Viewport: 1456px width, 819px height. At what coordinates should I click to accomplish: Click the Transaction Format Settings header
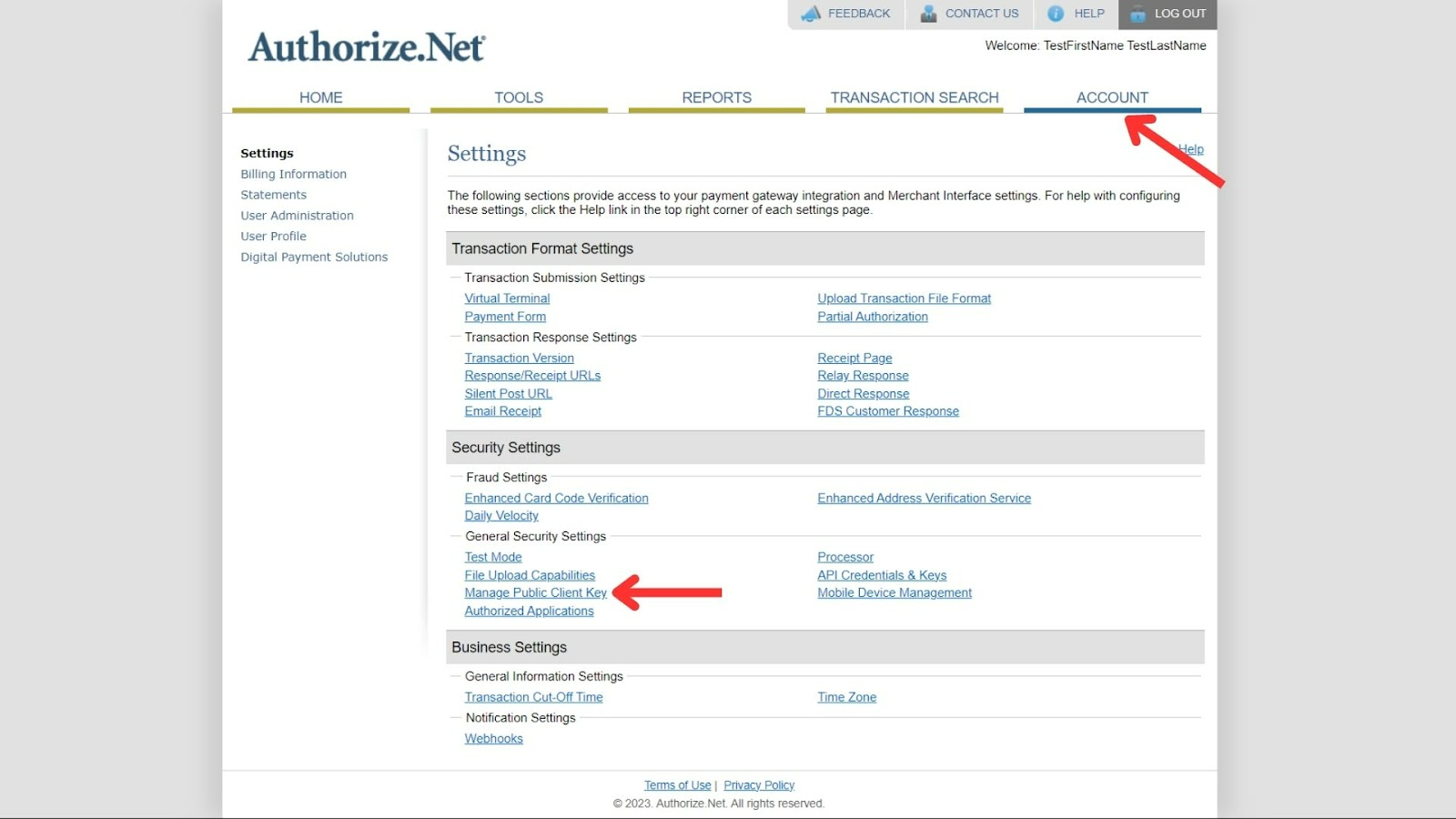pos(825,248)
